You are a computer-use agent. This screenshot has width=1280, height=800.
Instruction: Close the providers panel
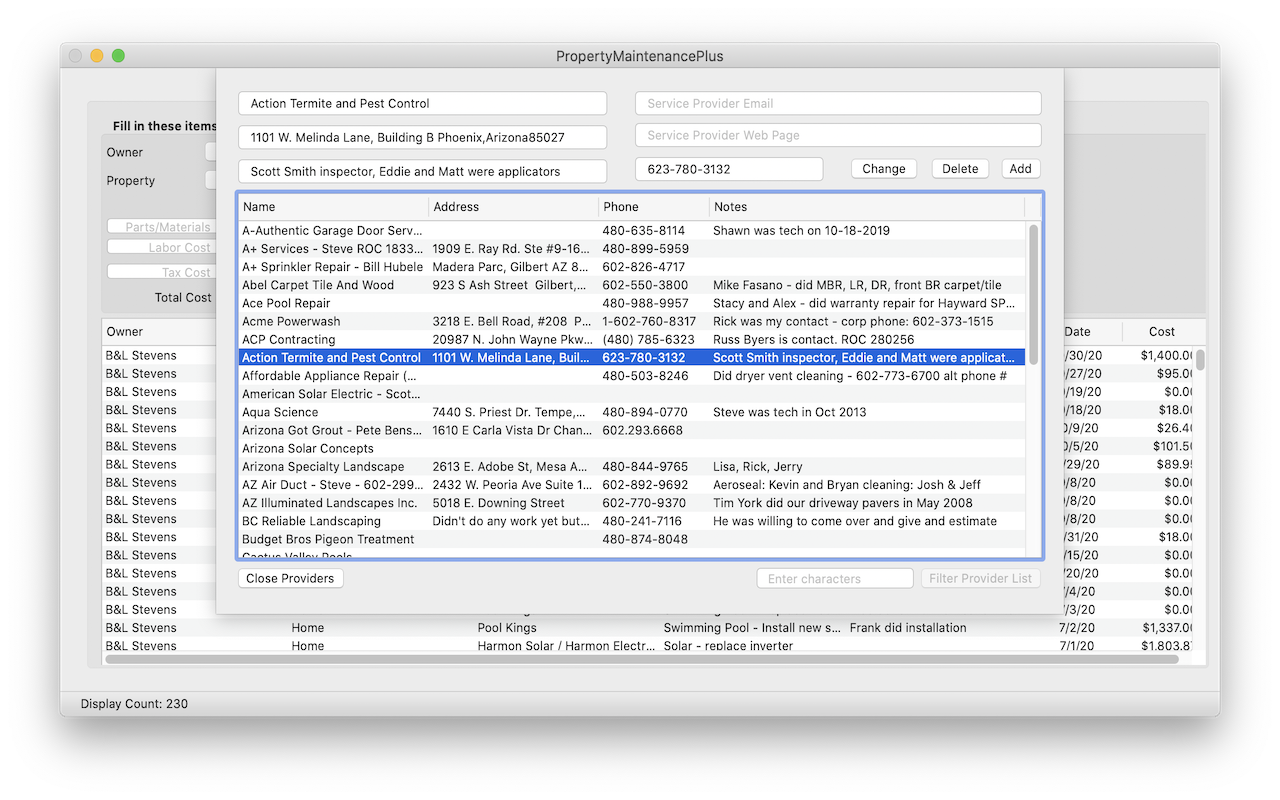tap(290, 578)
